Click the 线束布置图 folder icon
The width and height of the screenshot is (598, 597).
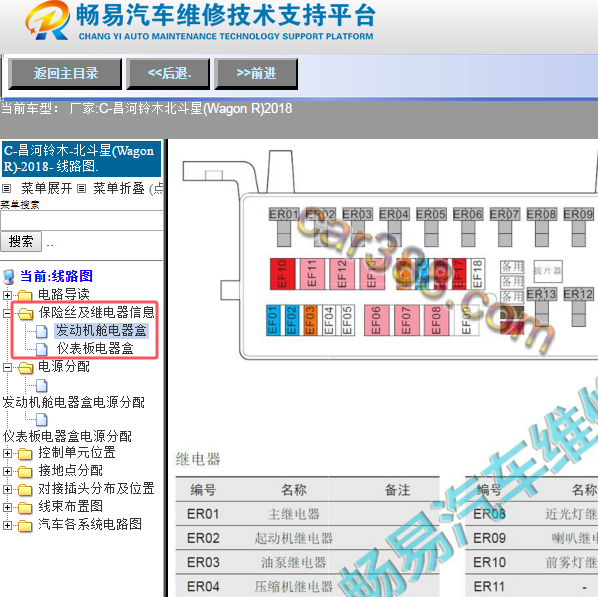click(x=25, y=508)
